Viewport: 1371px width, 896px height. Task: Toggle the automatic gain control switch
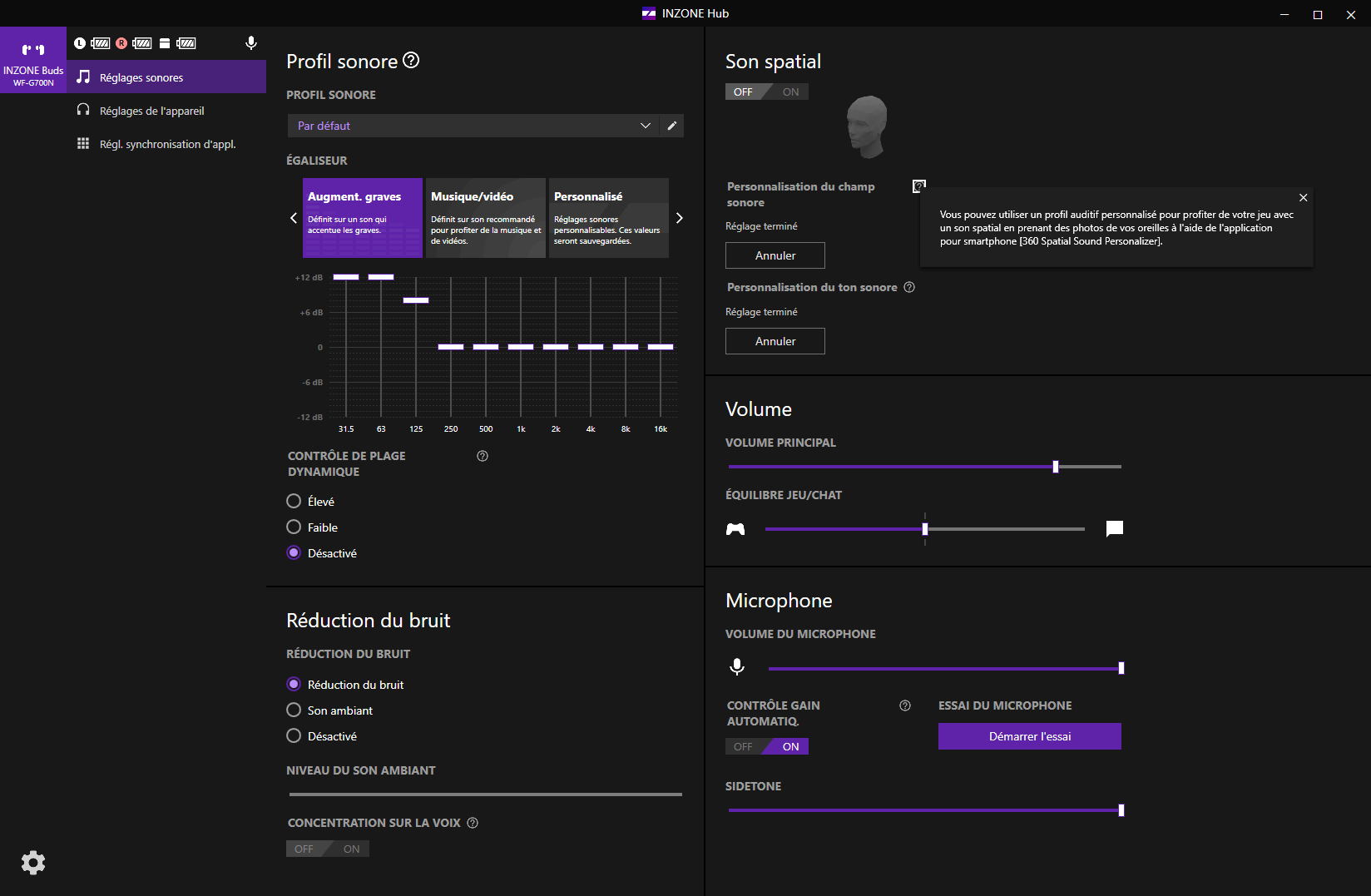pos(766,746)
